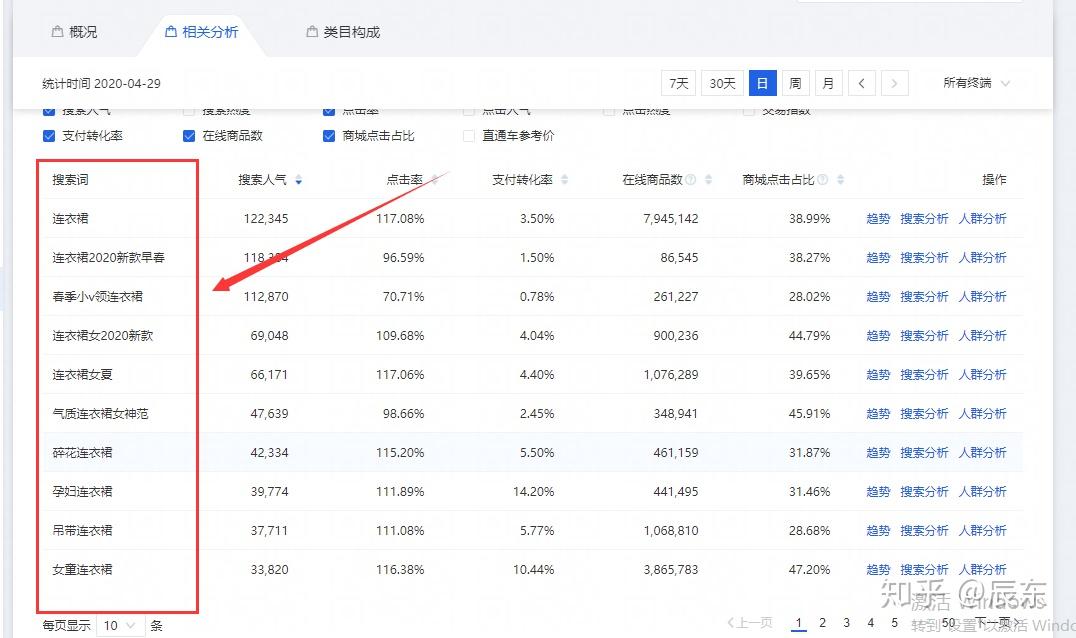This screenshot has height=638, width=1076.
Task: Select 日 daily granularity
Action: coord(762,83)
